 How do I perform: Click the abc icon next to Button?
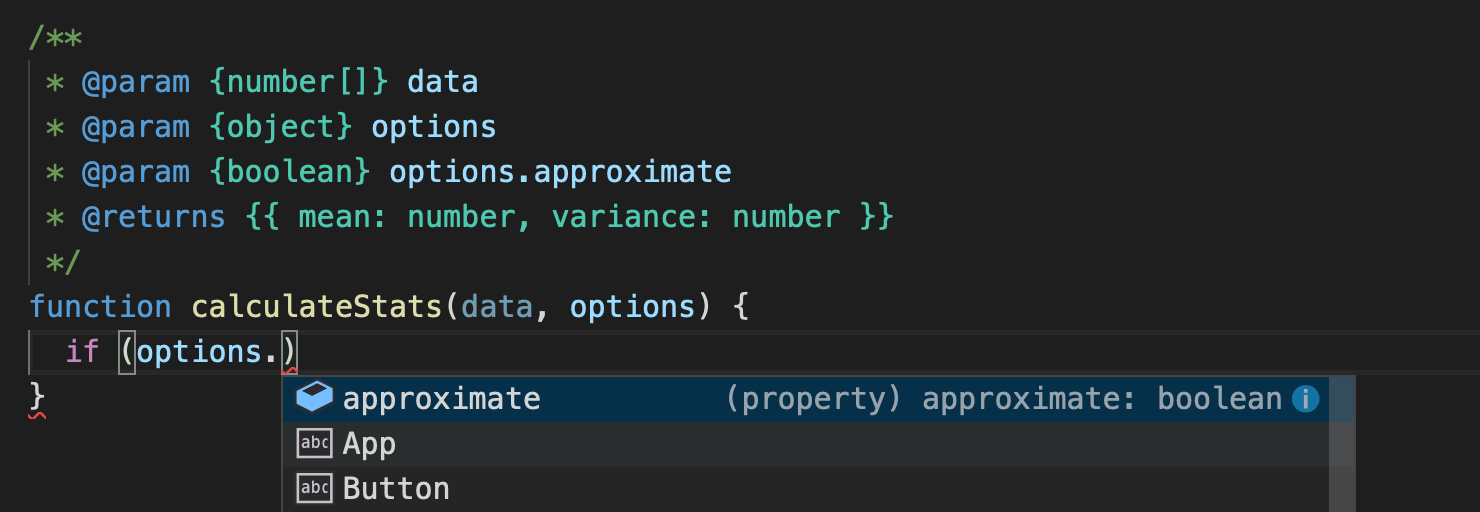tap(314, 488)
